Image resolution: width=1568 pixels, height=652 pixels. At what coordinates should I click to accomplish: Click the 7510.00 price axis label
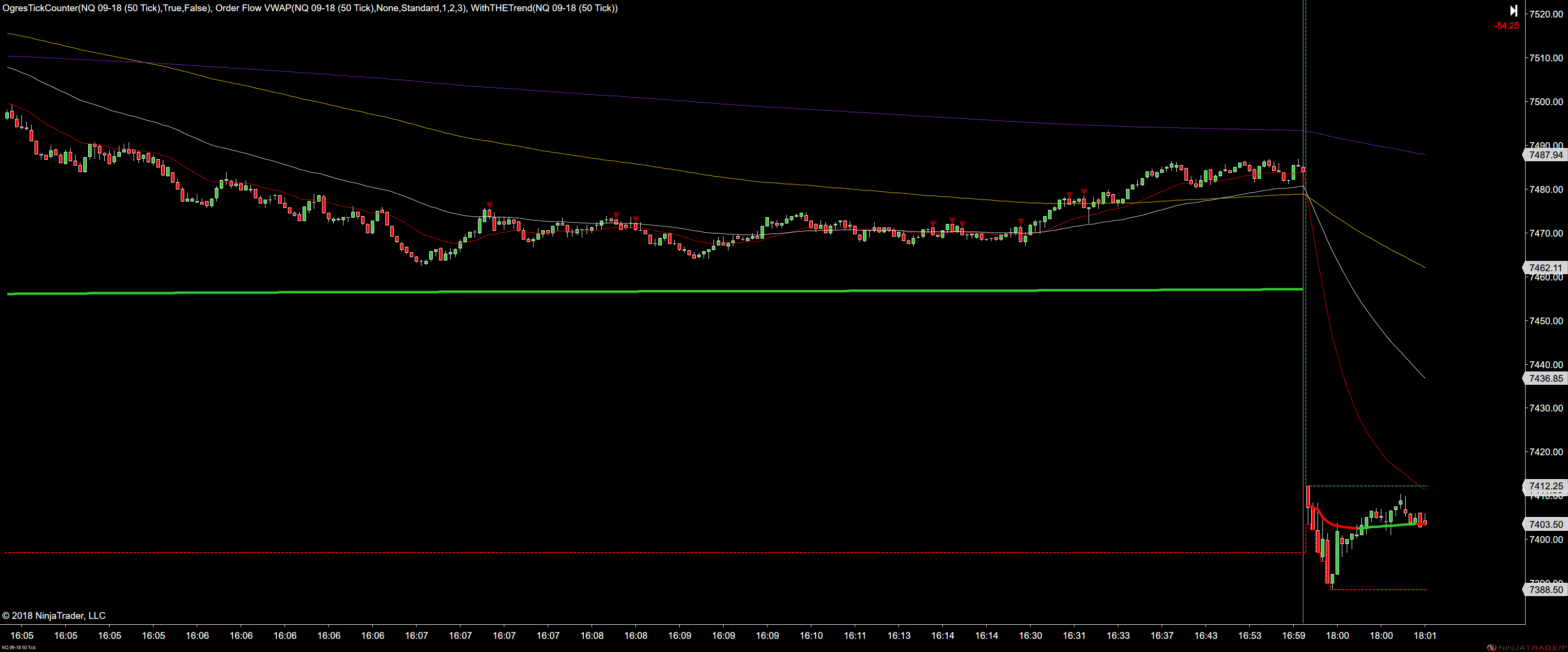tap(1546, 58)
